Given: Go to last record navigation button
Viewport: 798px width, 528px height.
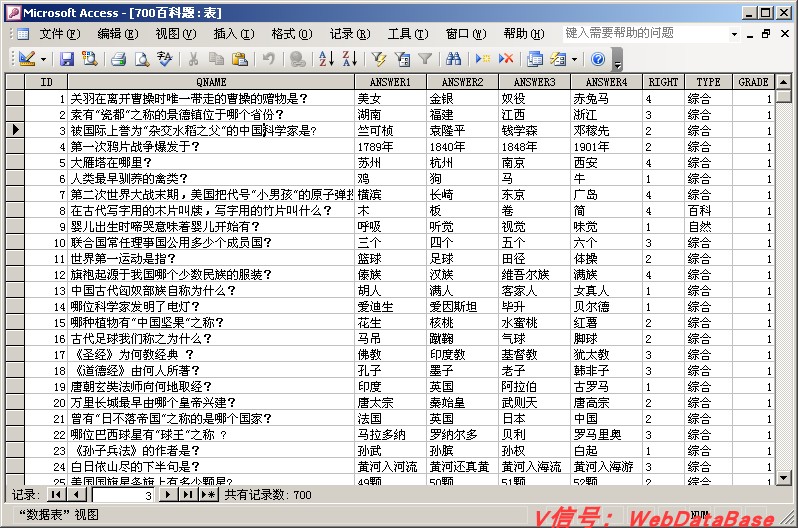Looking at the screenshot, I should (188, 494).
